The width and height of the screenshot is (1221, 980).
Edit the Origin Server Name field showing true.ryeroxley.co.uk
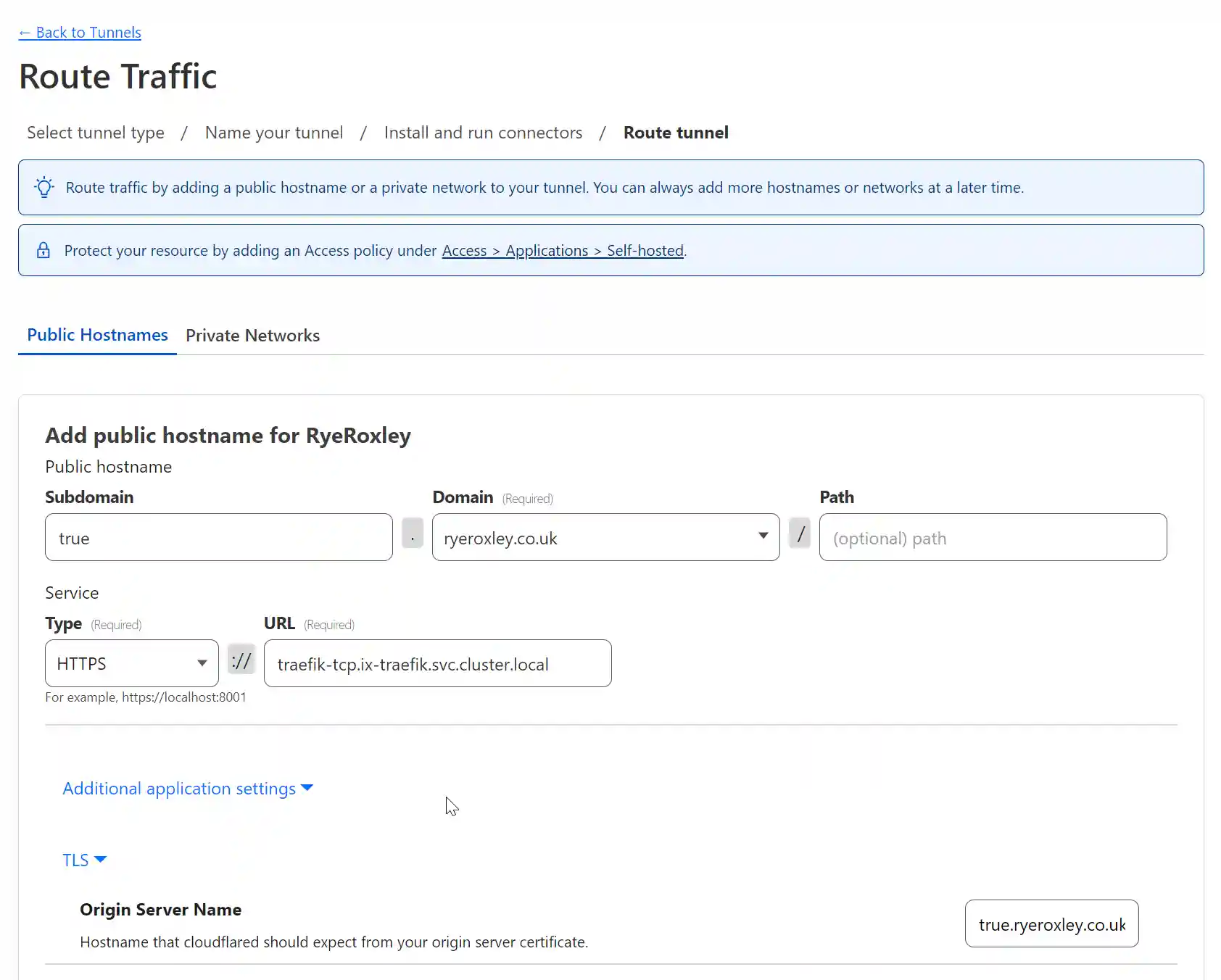[1051, 923]
